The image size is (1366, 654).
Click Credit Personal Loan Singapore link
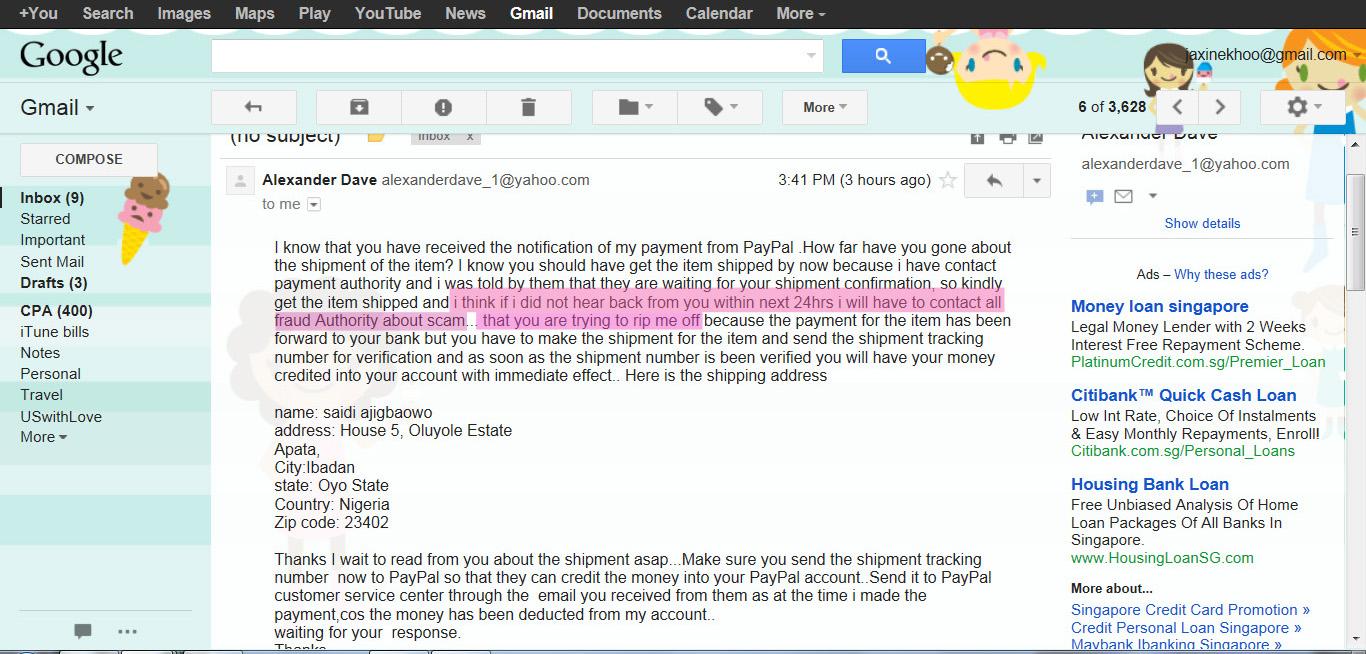1186,628
